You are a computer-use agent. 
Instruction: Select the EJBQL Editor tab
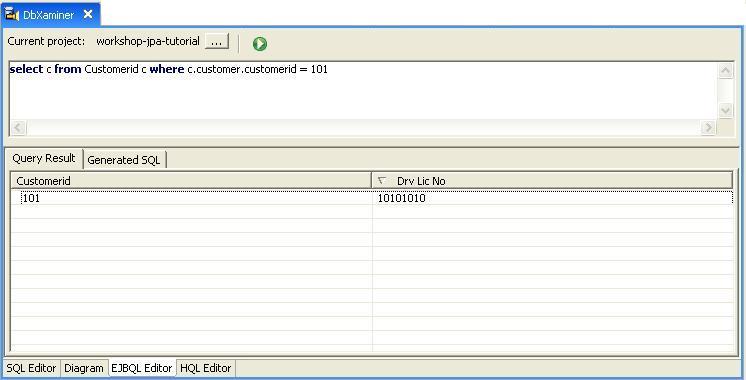pyautogui.click(x=142, y=368)
